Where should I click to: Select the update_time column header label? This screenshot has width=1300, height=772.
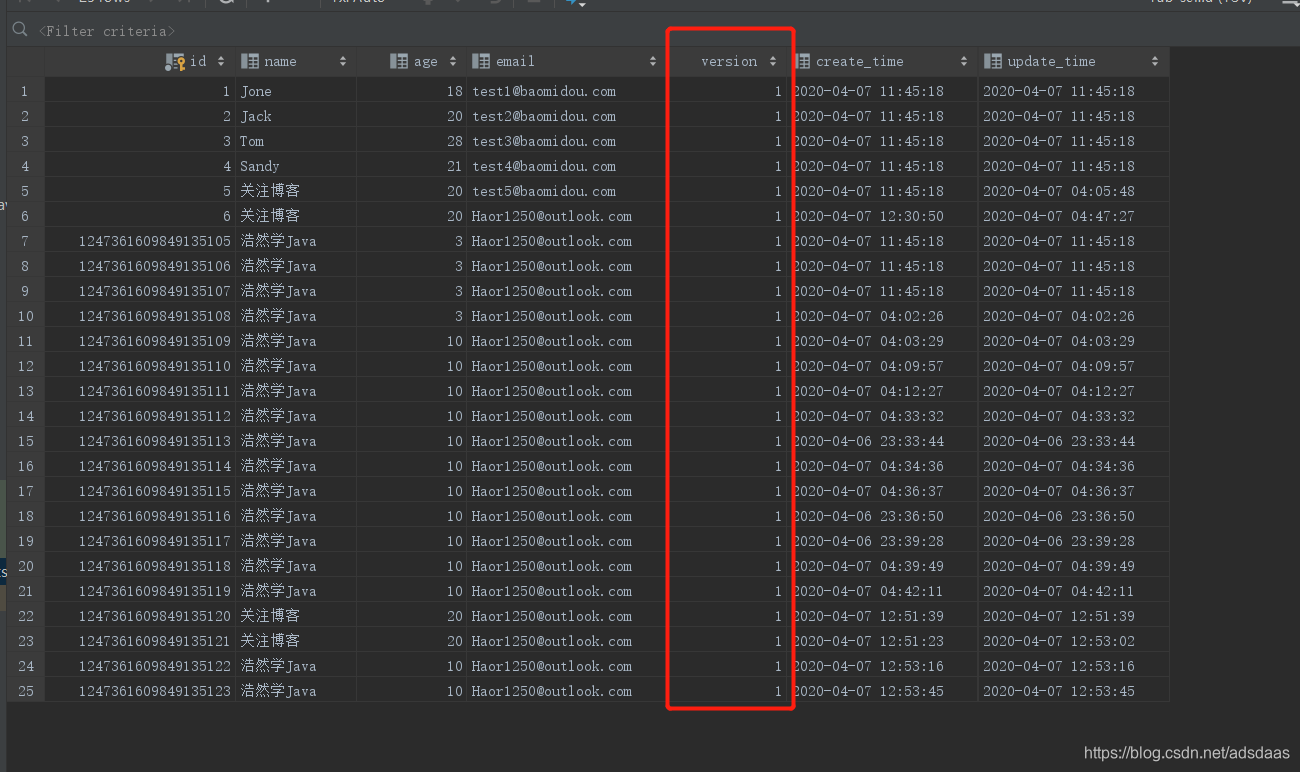pyautogui.click(x=1051, y=62)
